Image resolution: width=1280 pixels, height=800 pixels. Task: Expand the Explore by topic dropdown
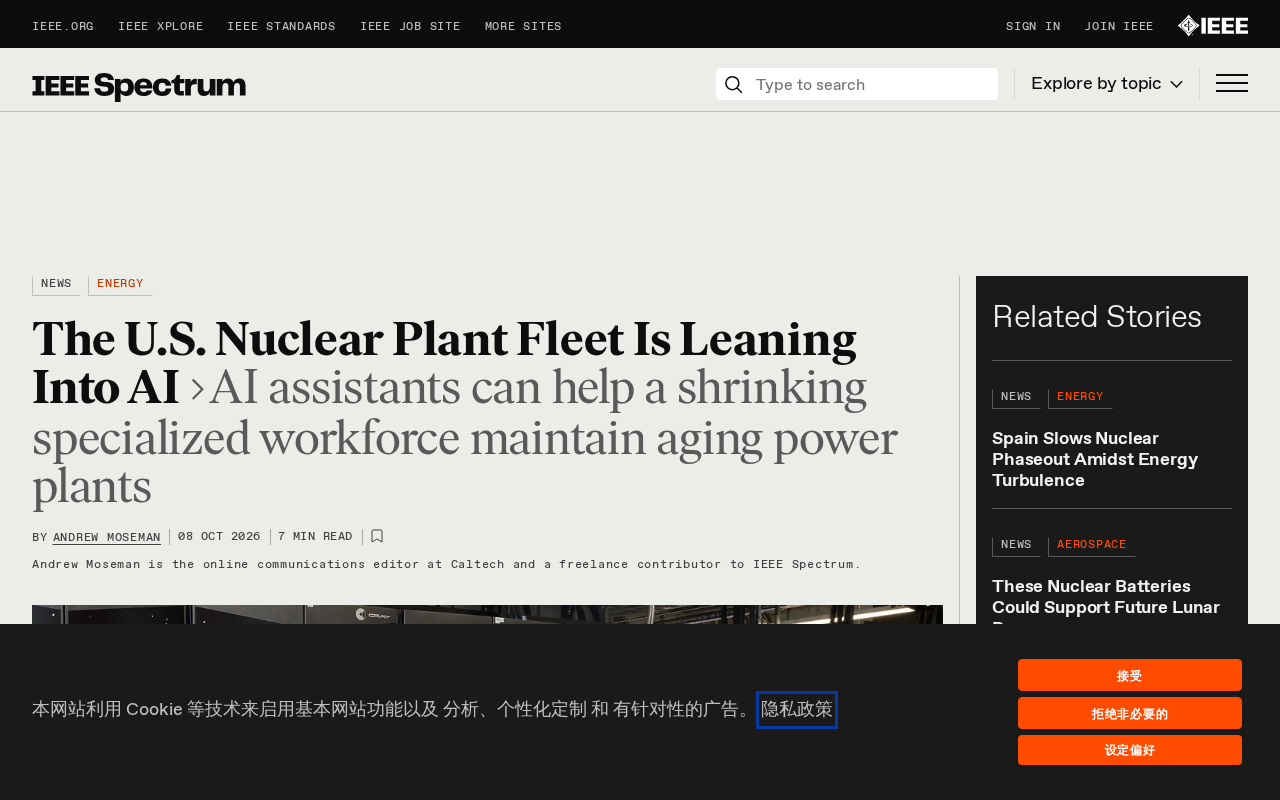[x=1107, y=84]
